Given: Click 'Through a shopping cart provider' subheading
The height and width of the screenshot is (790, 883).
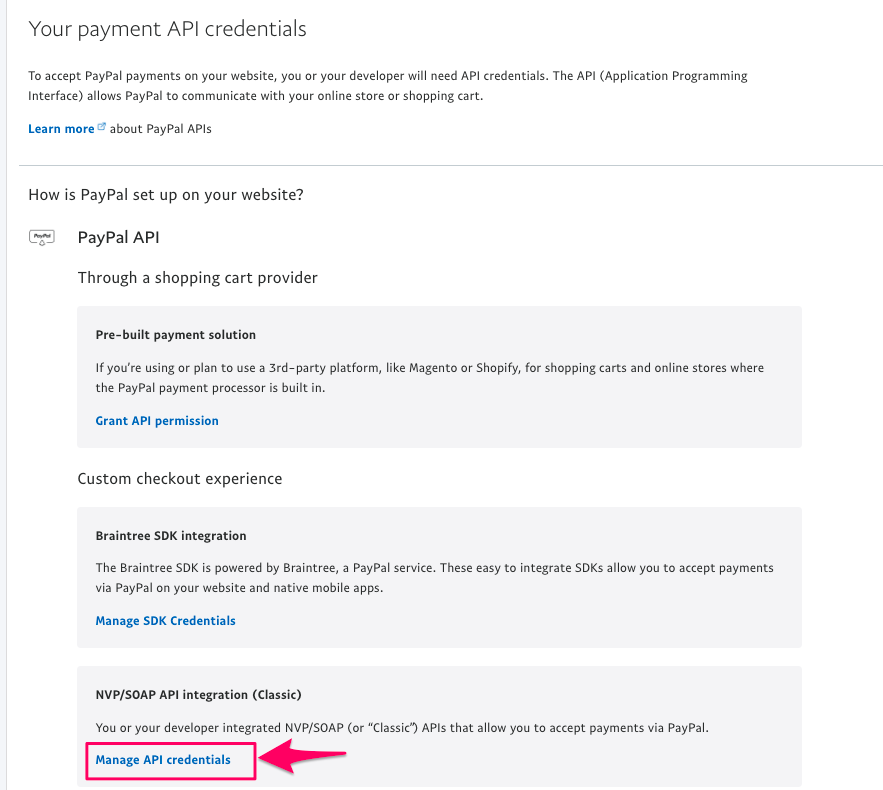Looking at the screenshot, I should [x=198, y=278].
